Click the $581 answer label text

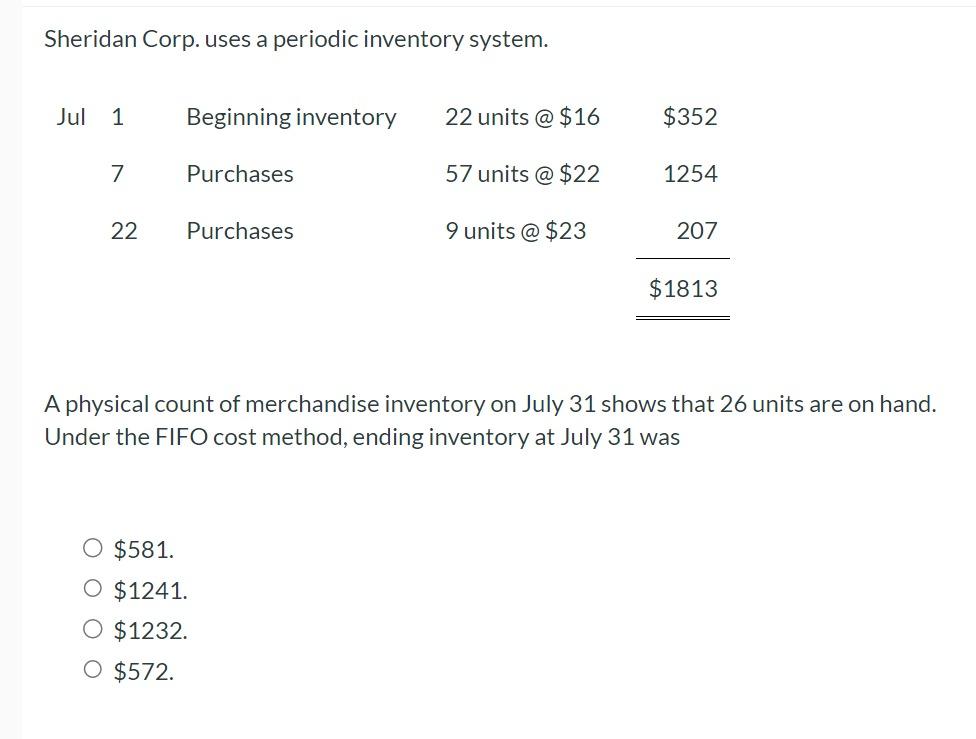[143, 549]
